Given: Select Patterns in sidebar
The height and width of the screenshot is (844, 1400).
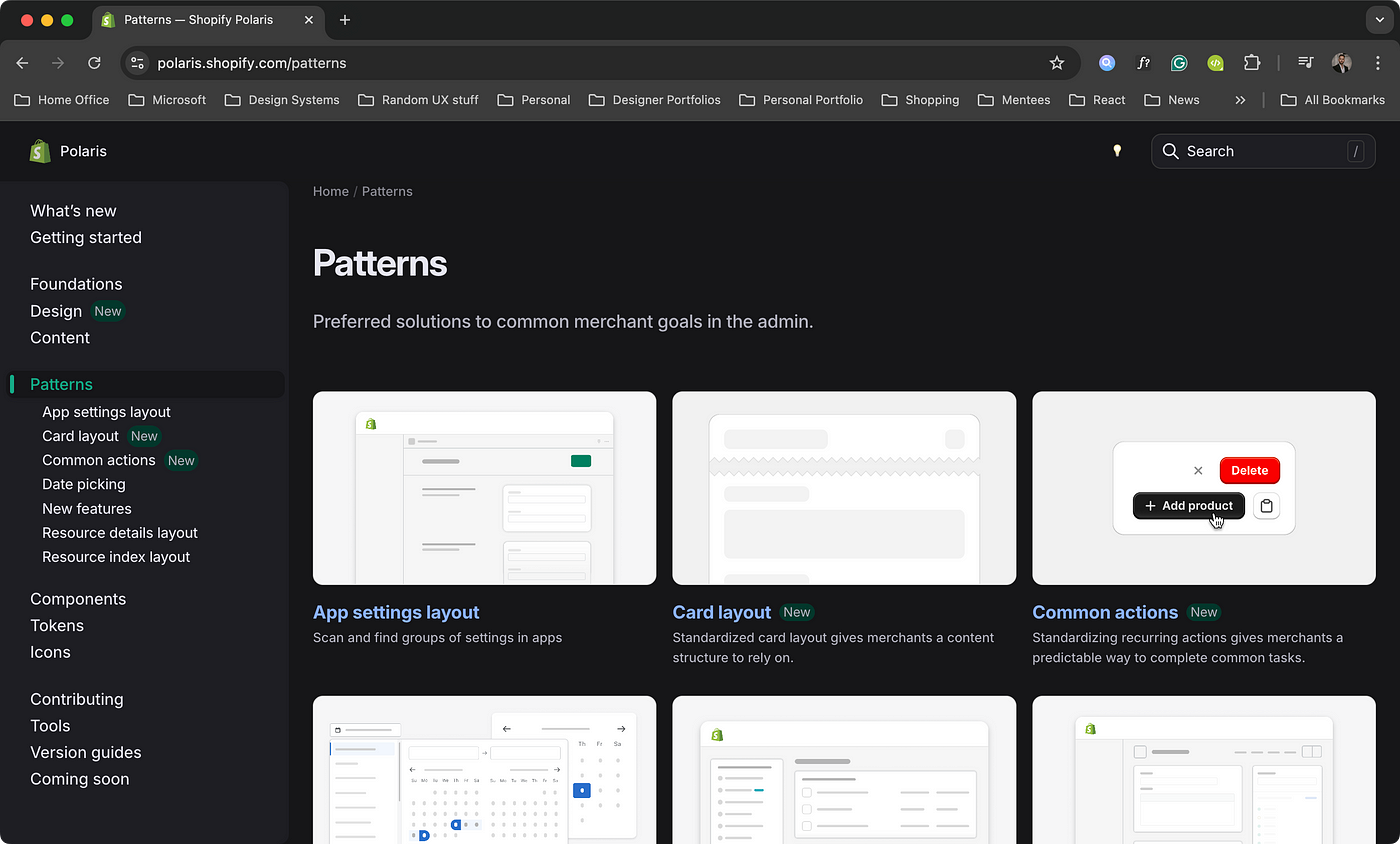Looking at the screenshot, I should (x=61, y=384).
